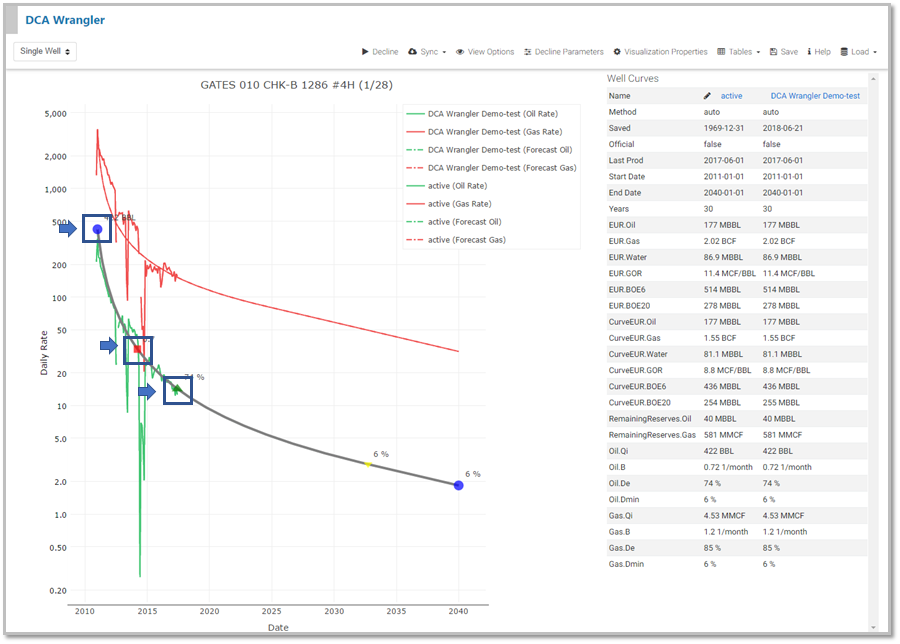The width and height of the screenshot is (900, 644).
Task: Open the Single Well dropdown
Action: [x=45, y=51]
